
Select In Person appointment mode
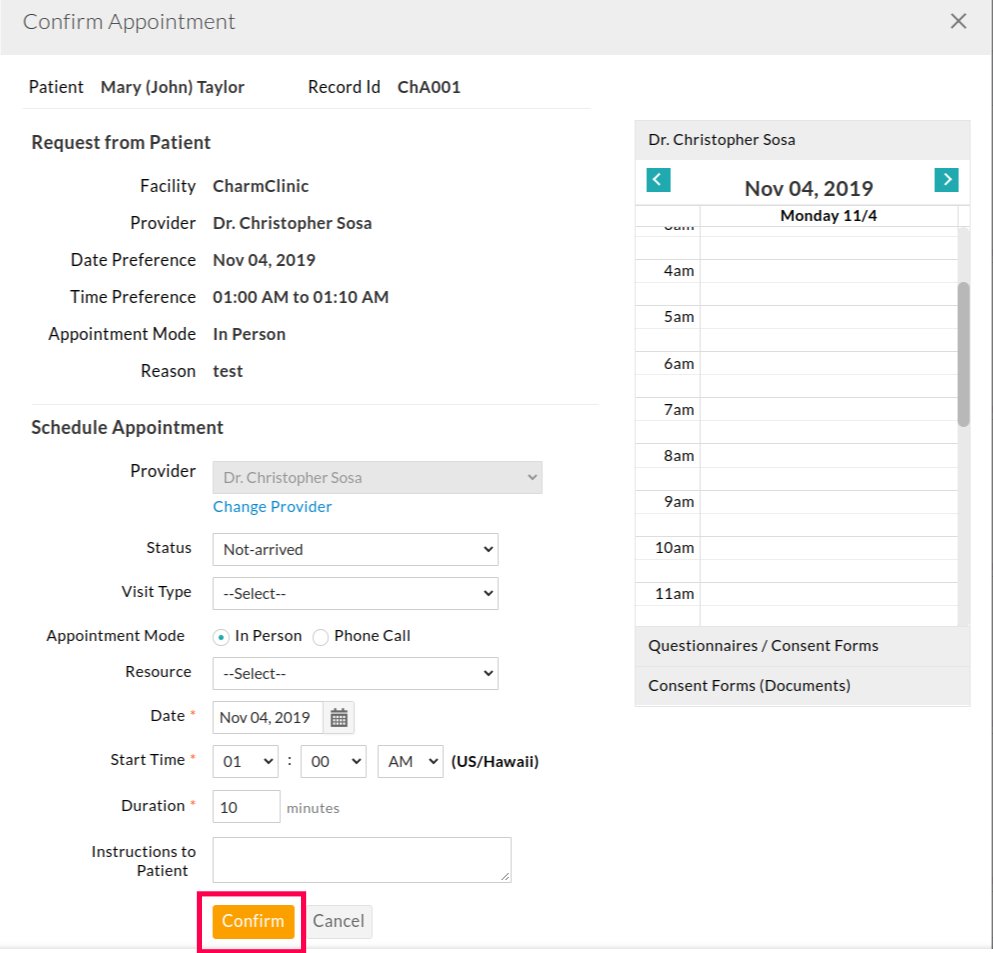(220, 637)
